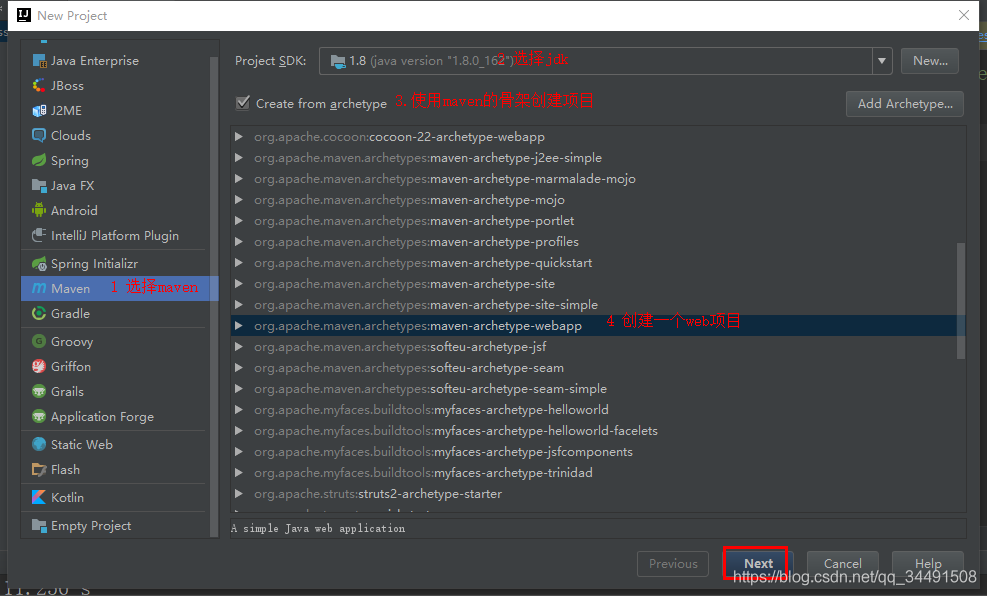
Task: Expand the maven-archetype-webapp entry
Action: tap(239, 325)
